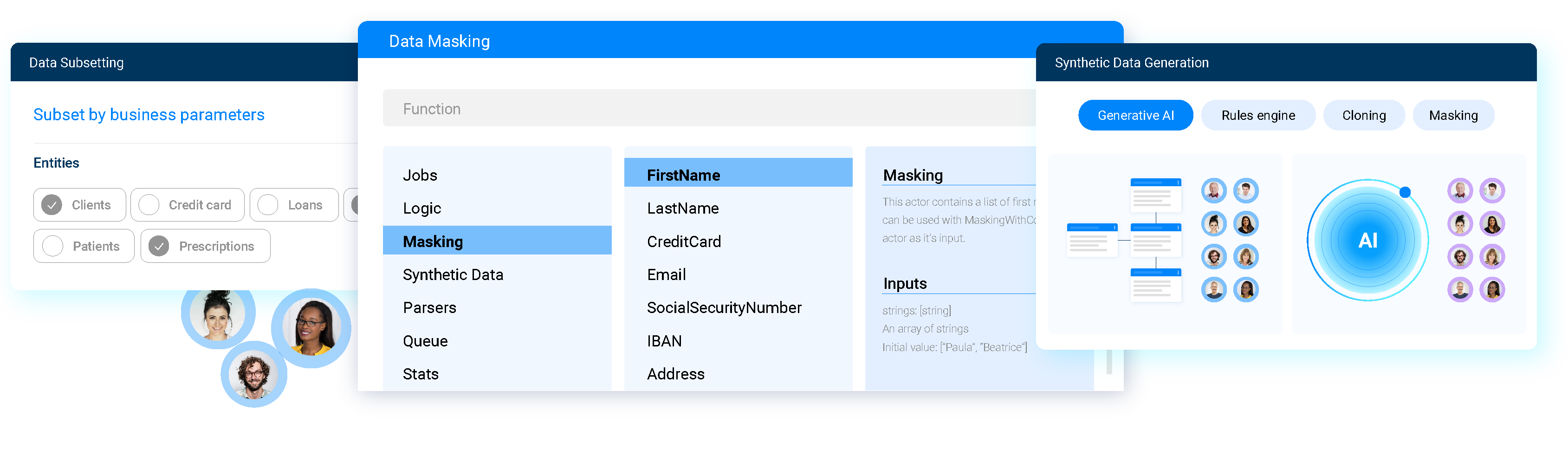The width and height of the screenshot is (1568, 450).
Task: Click the top table node in the schema diagram
Action: (1155, 195)
